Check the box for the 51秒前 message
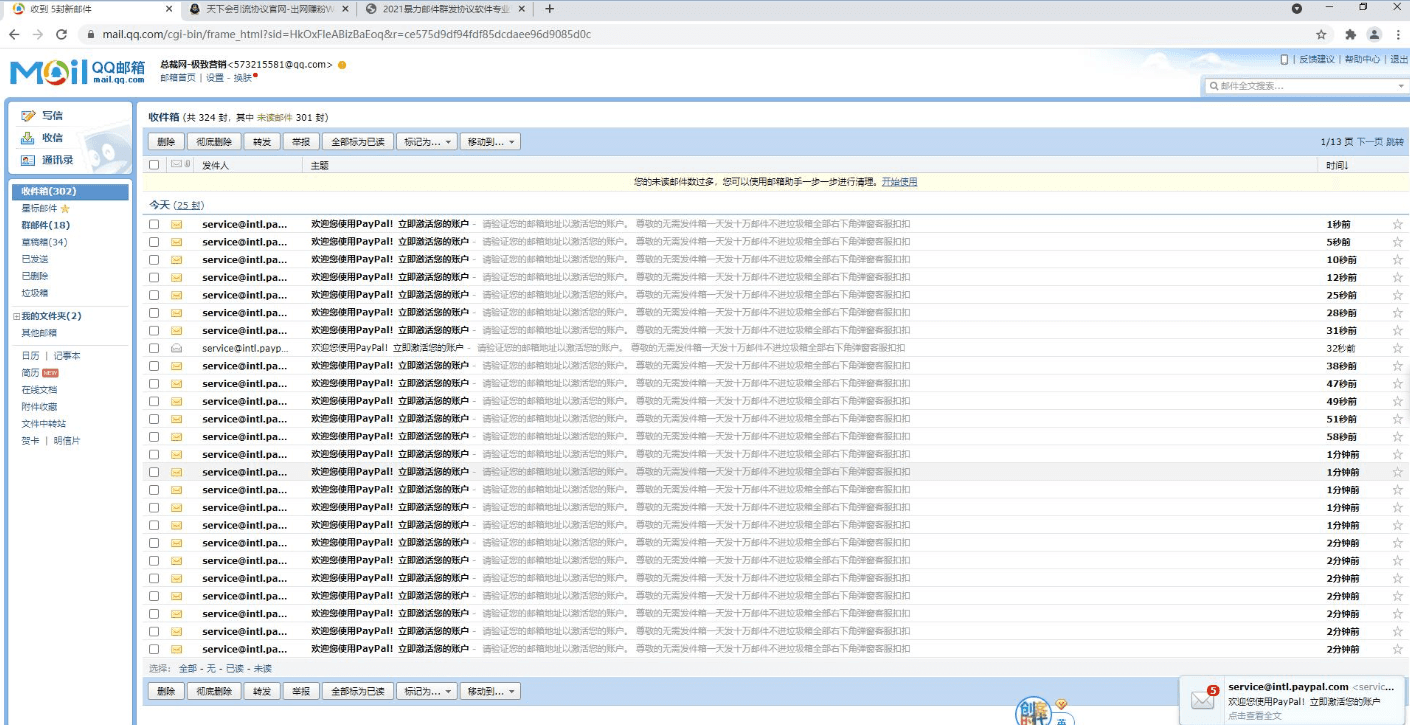 pyautogui.click(x=154, y=419)
